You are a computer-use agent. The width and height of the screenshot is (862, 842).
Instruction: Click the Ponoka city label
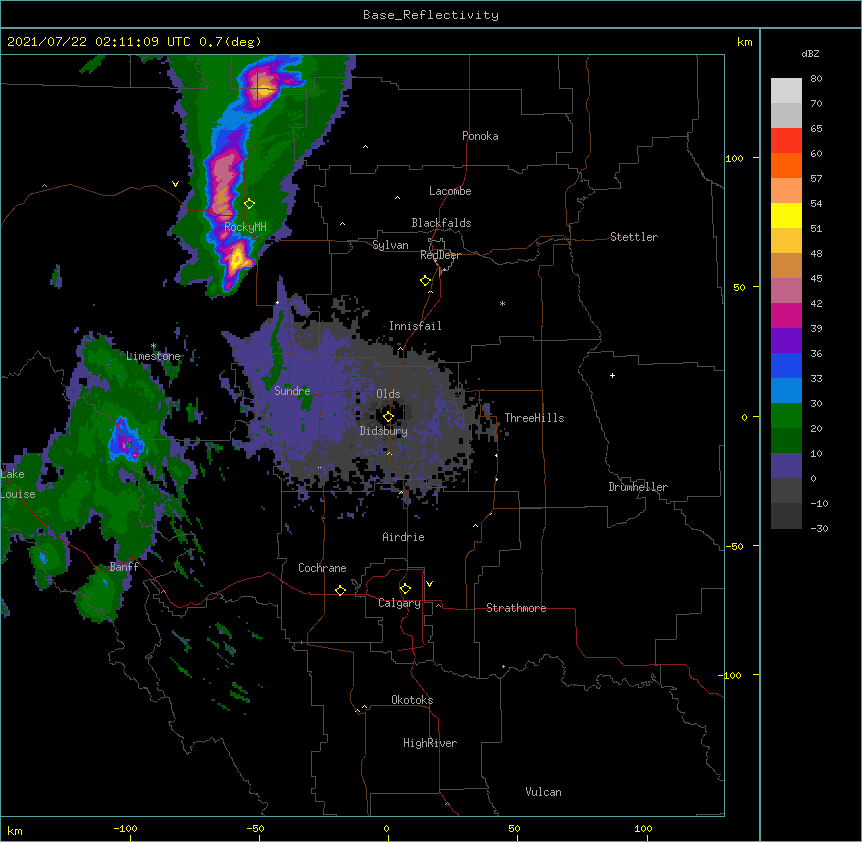[x=480, y=136]
